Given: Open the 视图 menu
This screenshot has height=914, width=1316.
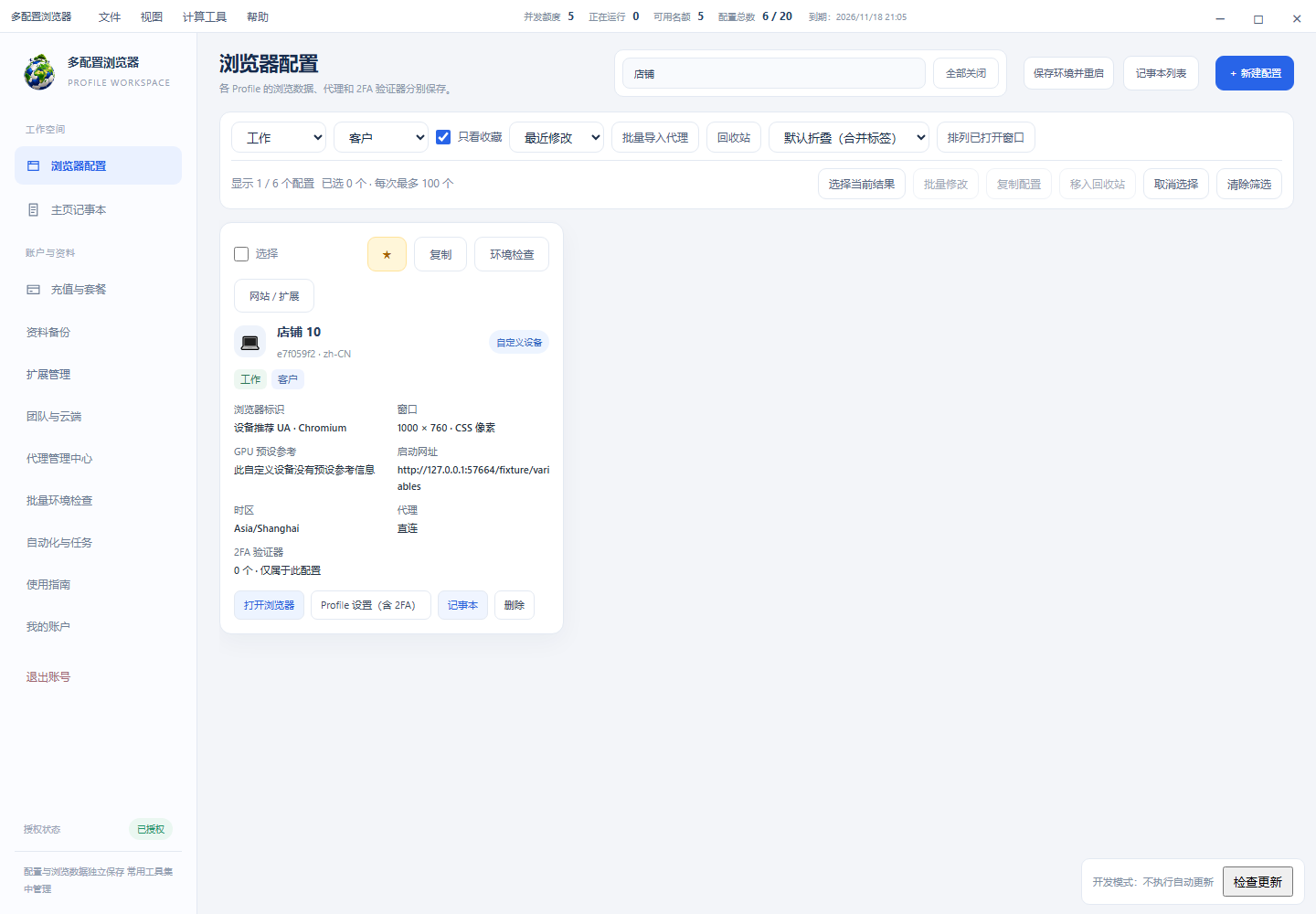Looking at the screenshot, I should tap(152, 16).
